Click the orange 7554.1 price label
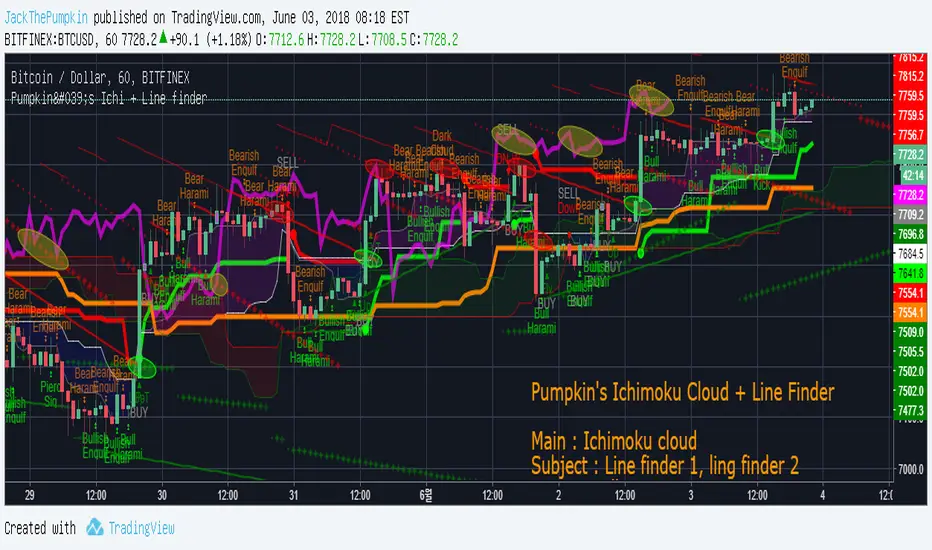The width and height of the screenshot is (932, 550). (910, 312)
